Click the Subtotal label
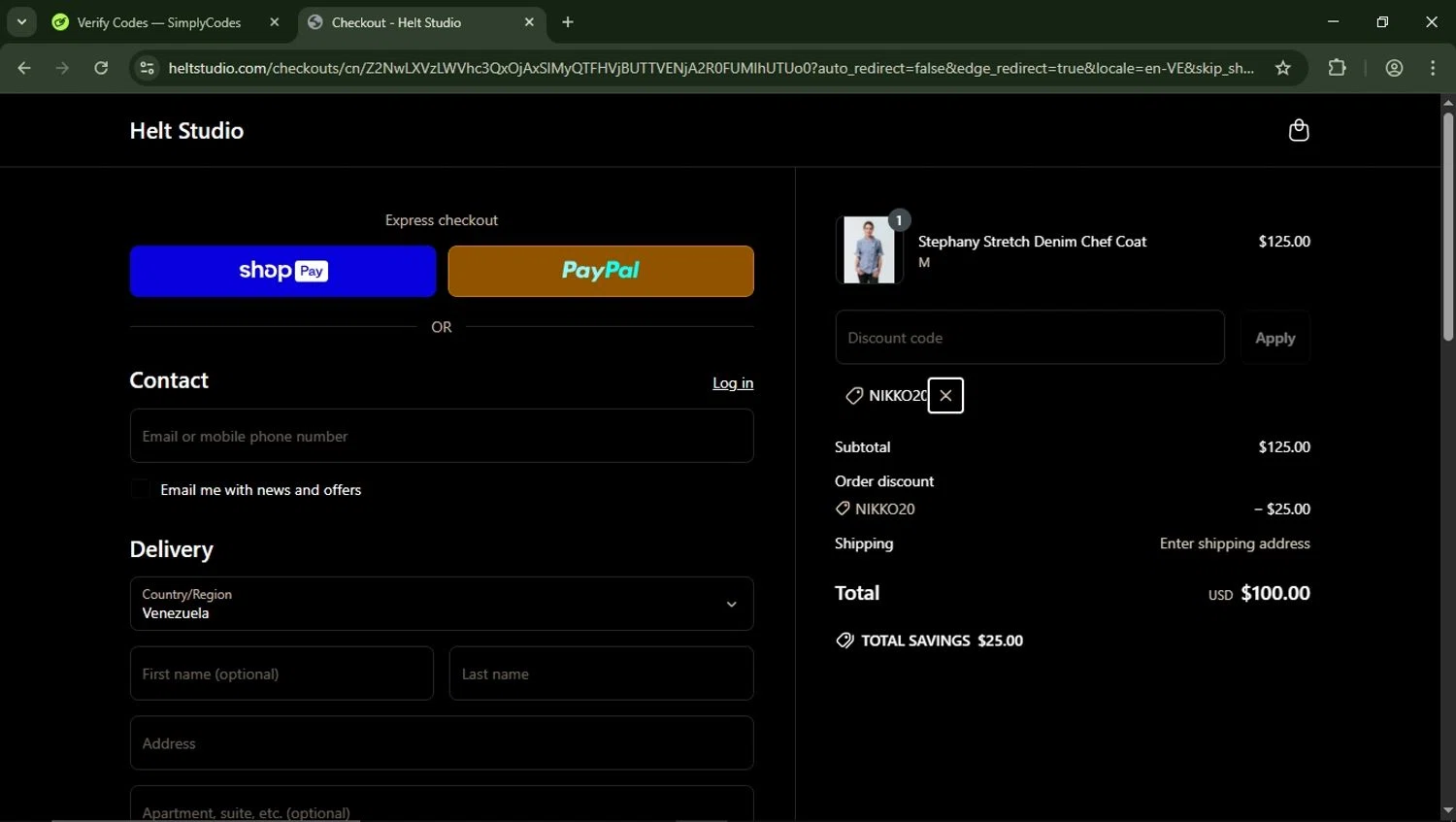The image size is (1456, 822). (863, 447)
